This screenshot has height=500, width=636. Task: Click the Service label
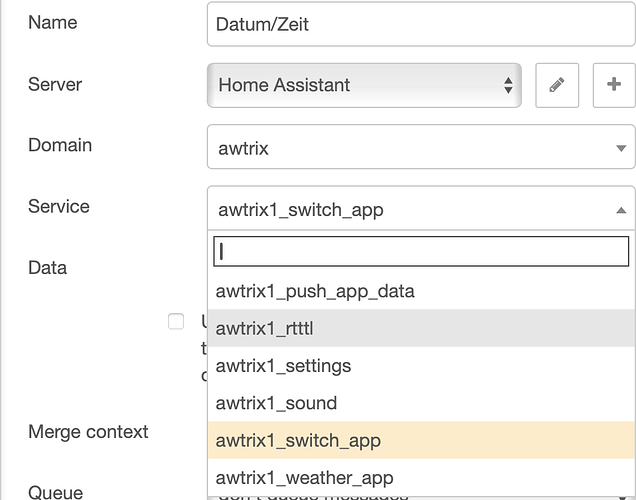click(x=59, y=206)
